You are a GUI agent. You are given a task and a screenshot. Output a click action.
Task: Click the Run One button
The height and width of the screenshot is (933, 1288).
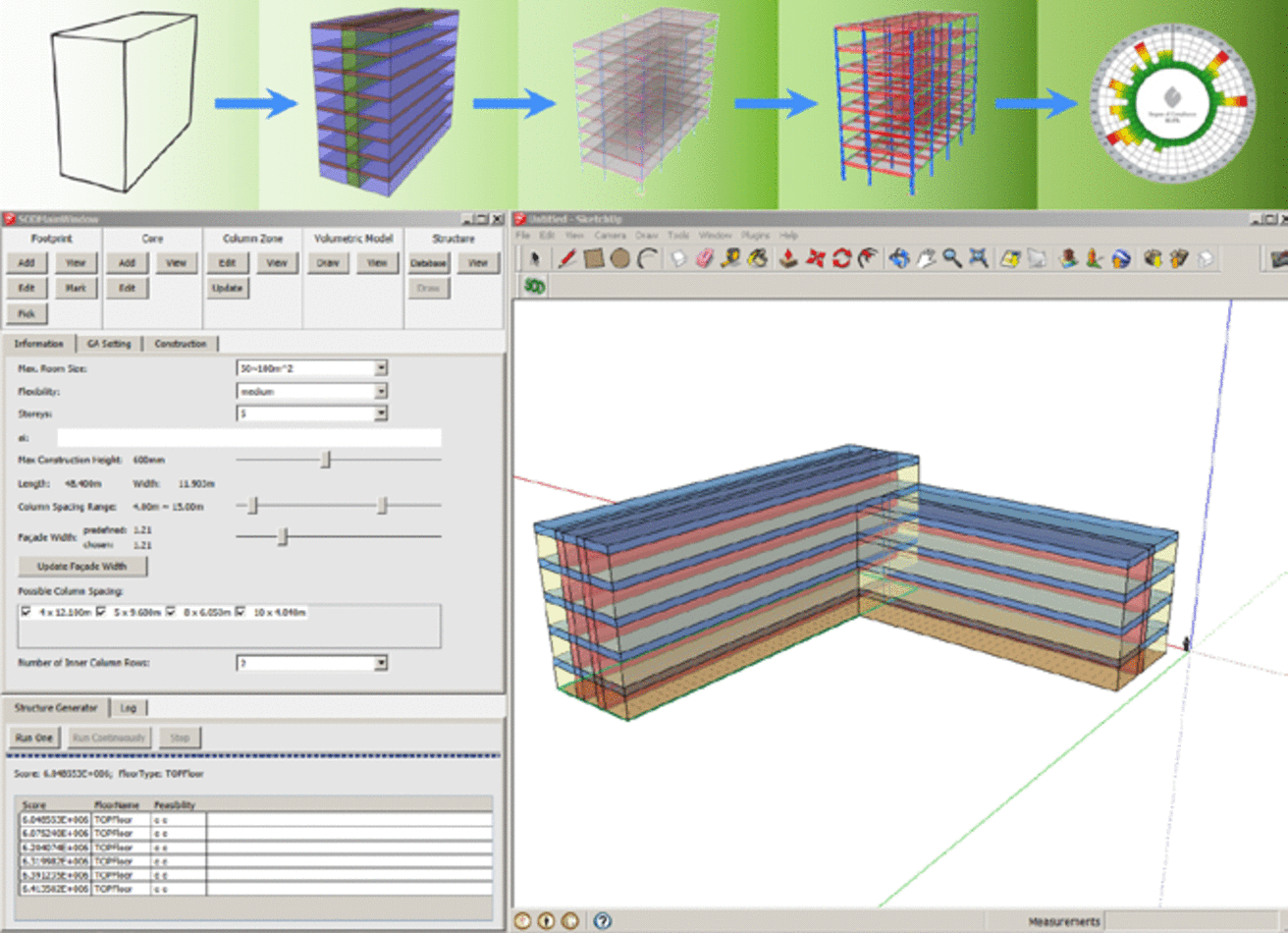34,738
